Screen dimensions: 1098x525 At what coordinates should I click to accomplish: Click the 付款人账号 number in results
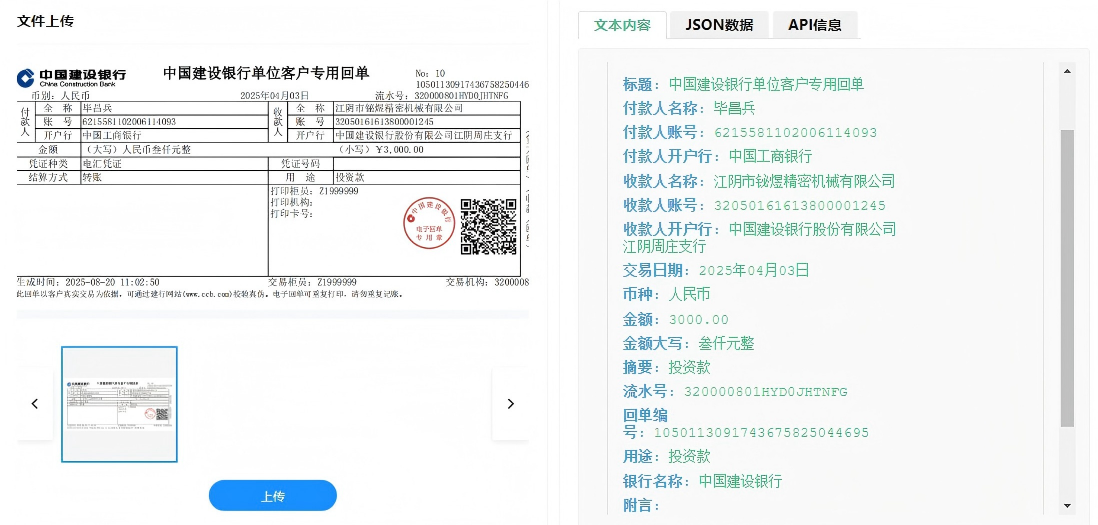795,132
